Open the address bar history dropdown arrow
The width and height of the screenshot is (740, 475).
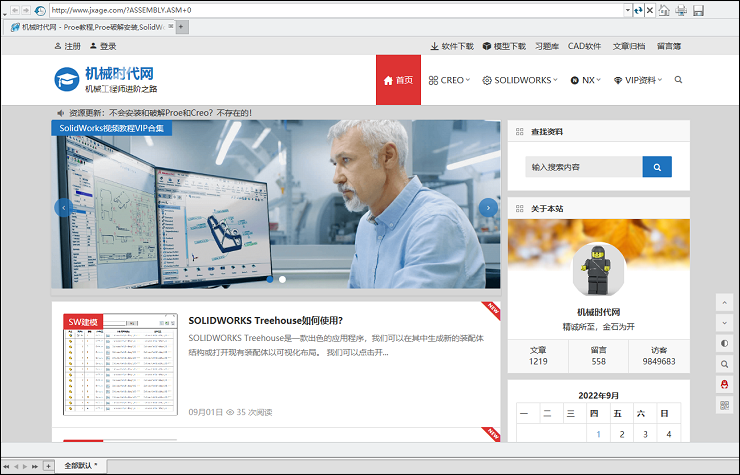click(x=628, y=10)
